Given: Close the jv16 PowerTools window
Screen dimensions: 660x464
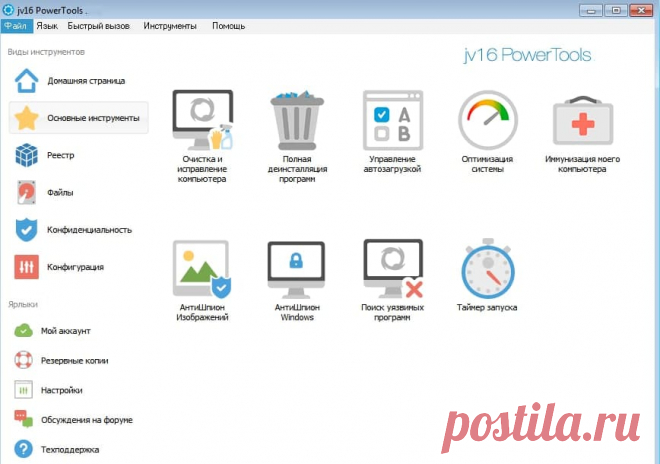Looking at the screenshot, I should point(641,10).
